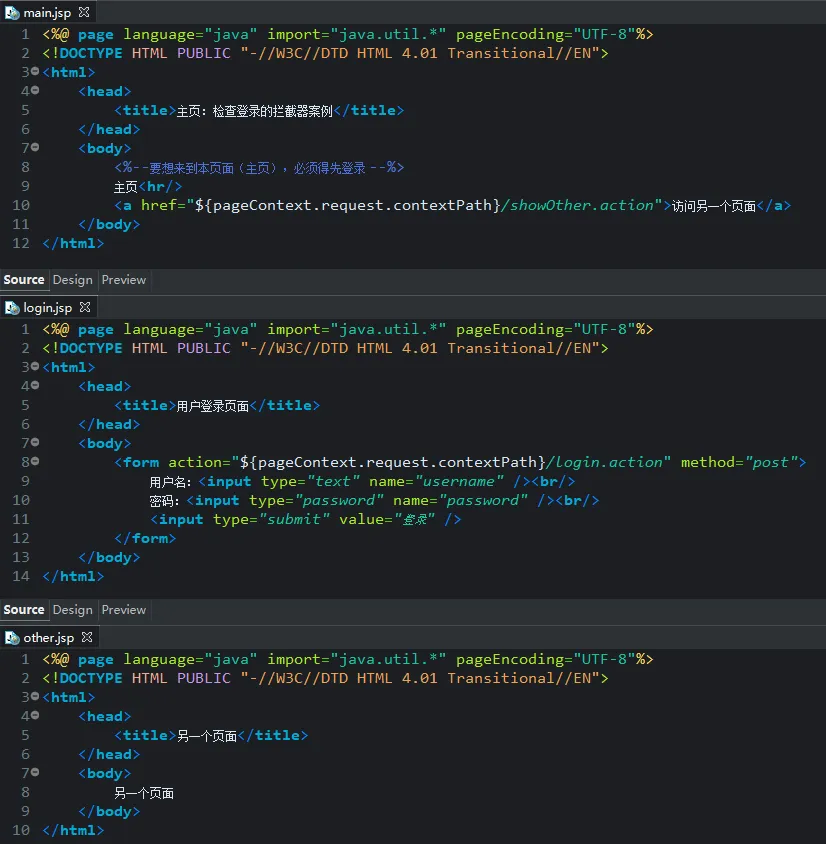826x844 pixels.
Task: Close the main.jsp editor tab
Action: [84, 13]
